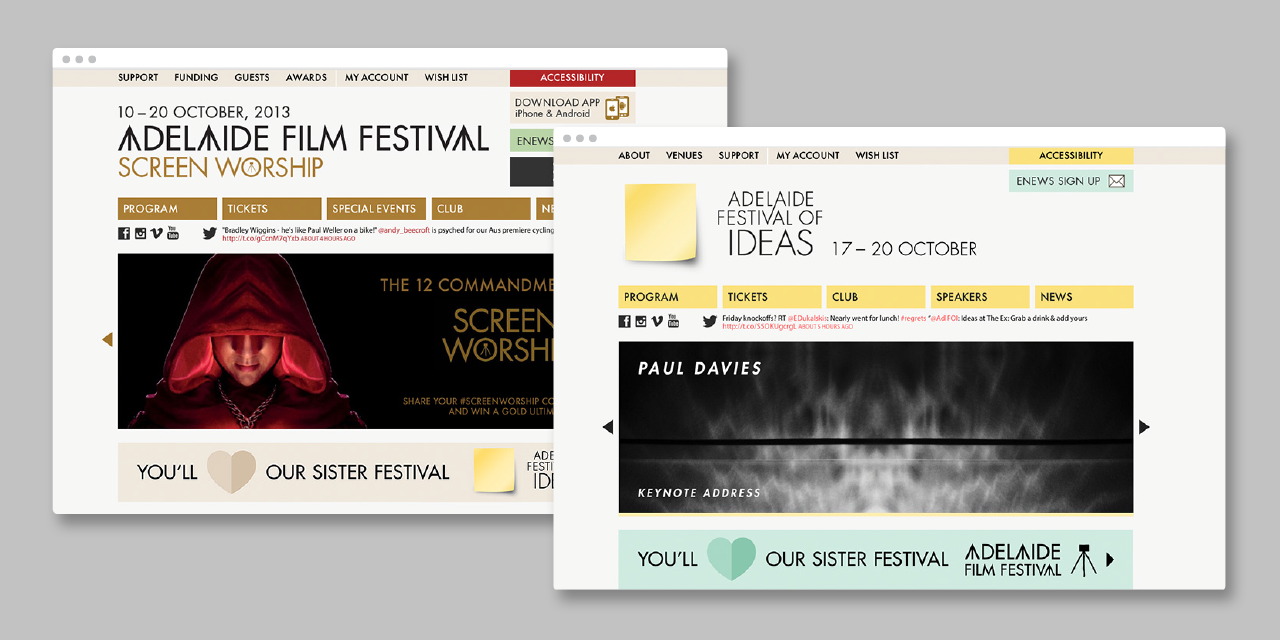
Task: Click Download App iPhone & Android banner
Action: pos(572,107)
